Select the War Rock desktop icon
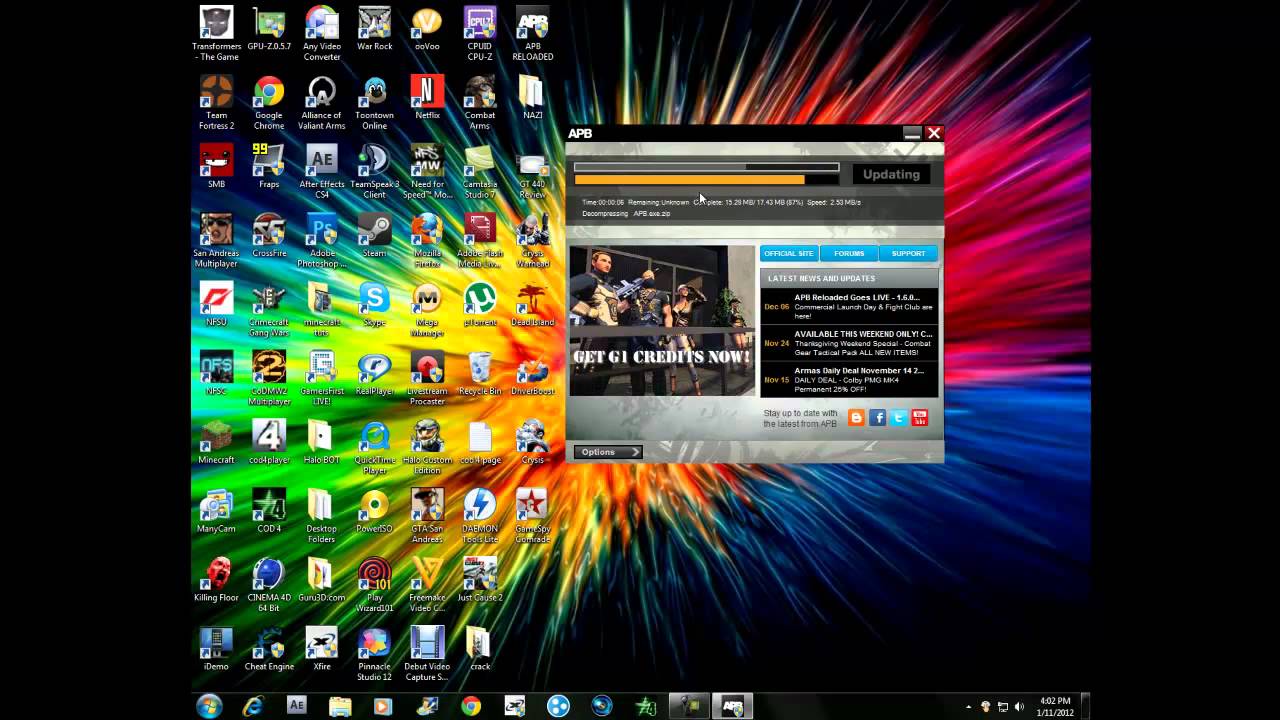Viewport: 1280px width, 720px height. click(x=374, y=29)
